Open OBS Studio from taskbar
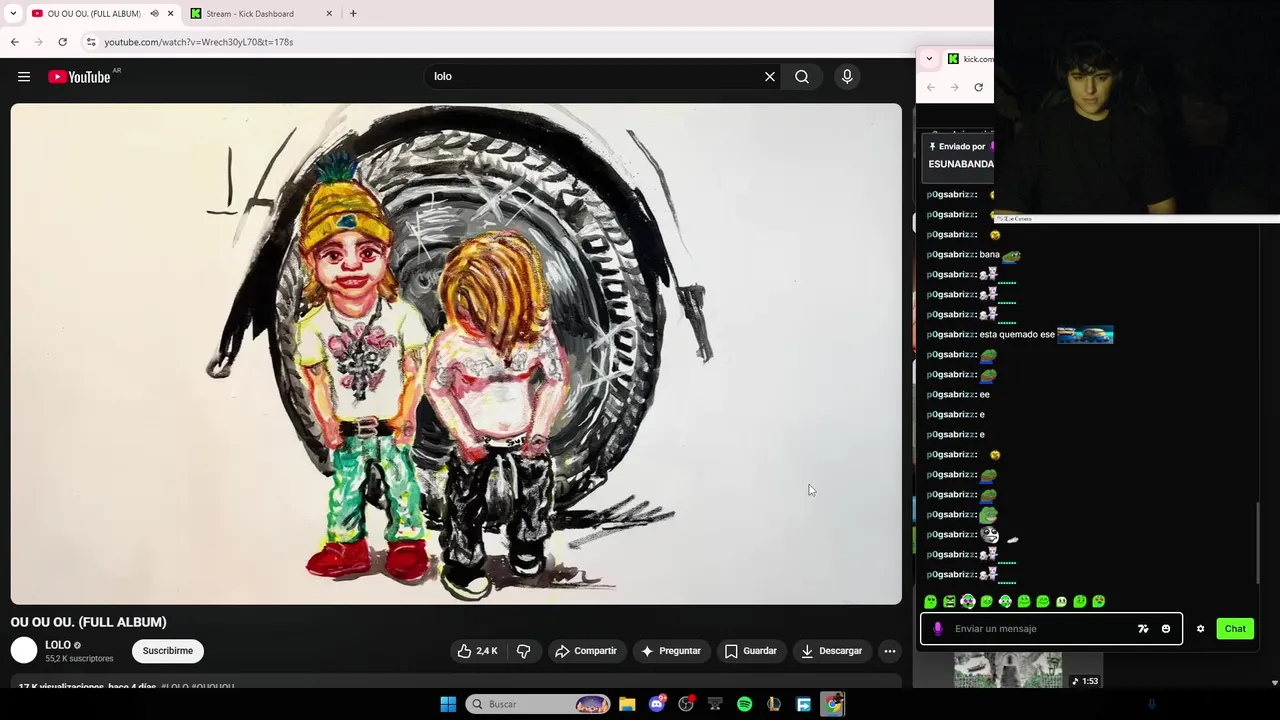The image size is (1280, 720). pos(686,704)
